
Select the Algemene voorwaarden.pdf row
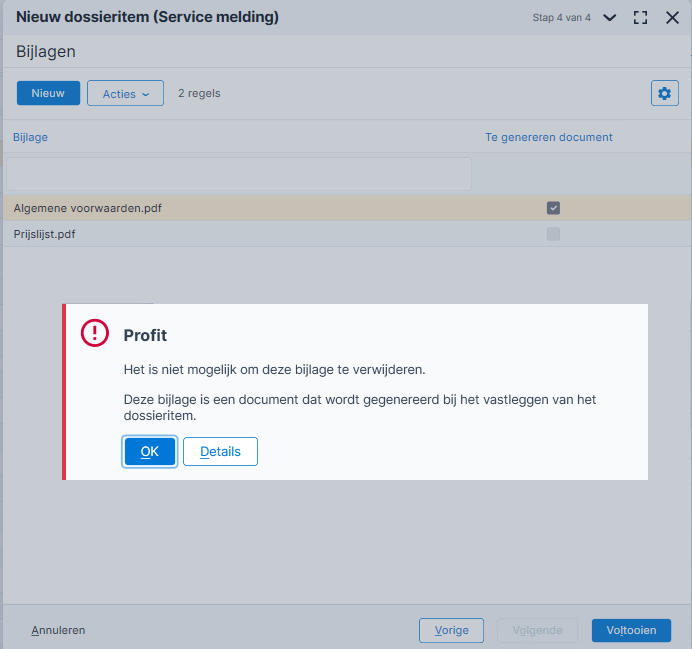(347, 208)
